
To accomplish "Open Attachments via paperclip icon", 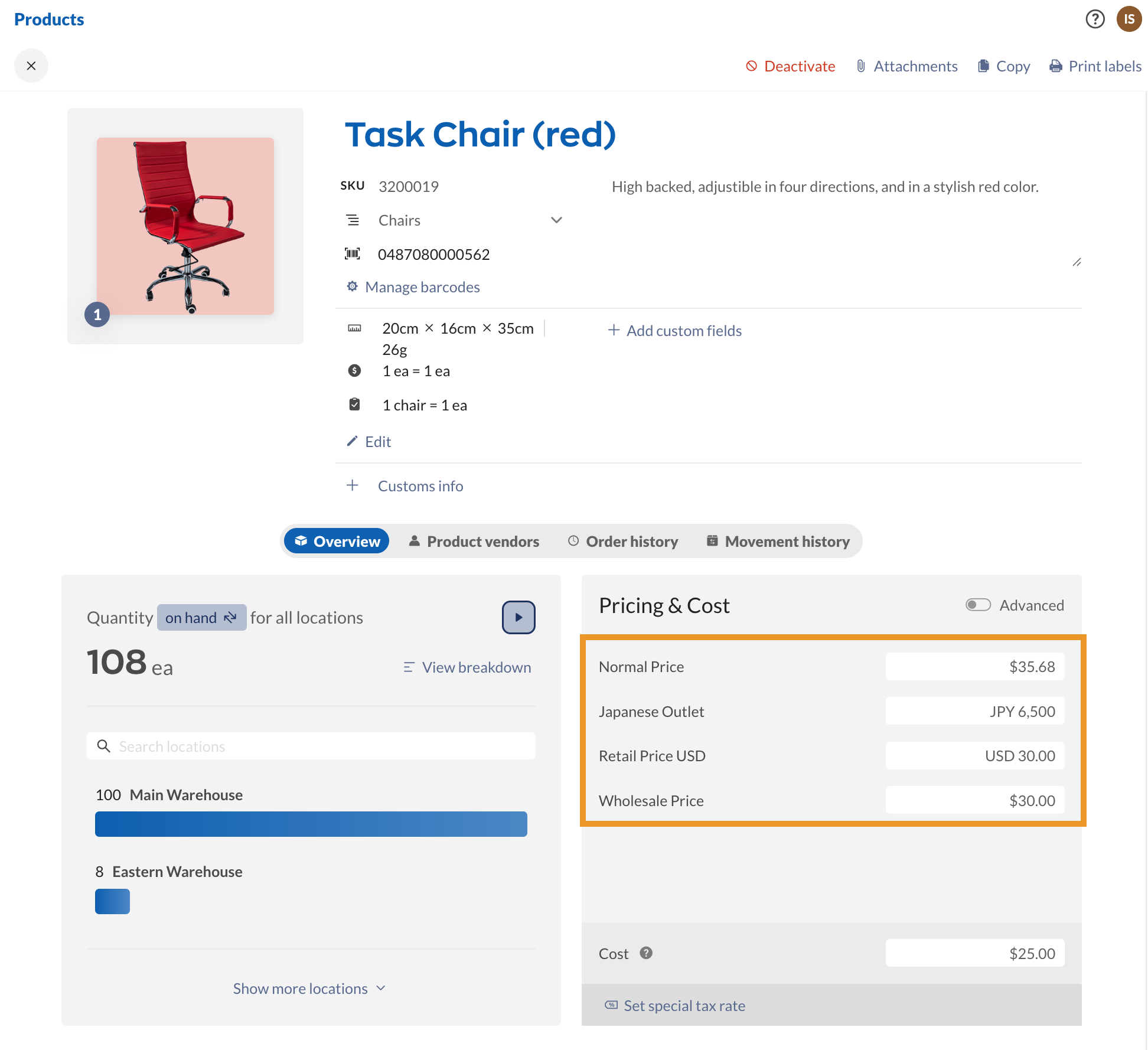I will 861,66.
